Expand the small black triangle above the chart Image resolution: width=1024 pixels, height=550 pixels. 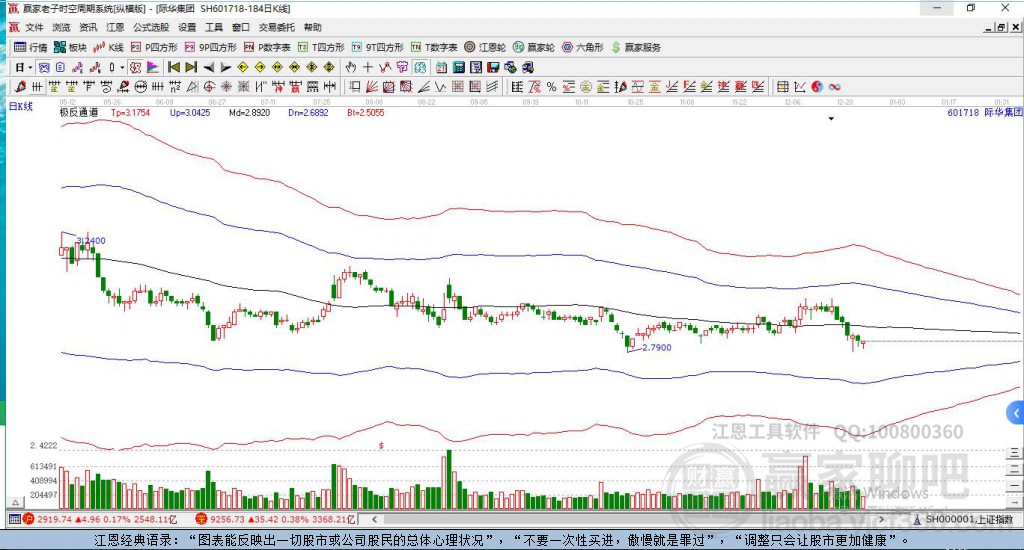(831, 119)
